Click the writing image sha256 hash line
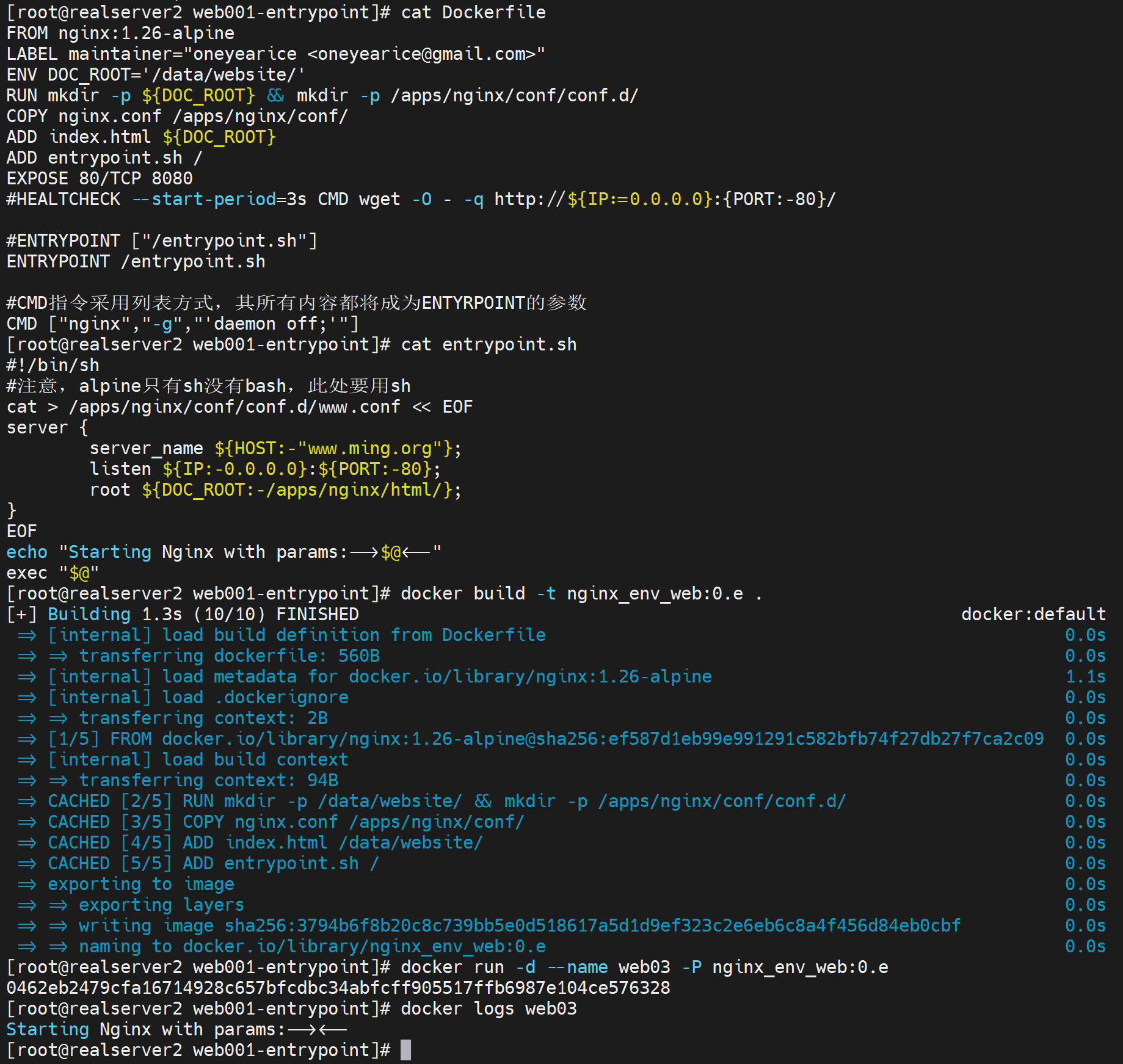 [x=519, y=925]
